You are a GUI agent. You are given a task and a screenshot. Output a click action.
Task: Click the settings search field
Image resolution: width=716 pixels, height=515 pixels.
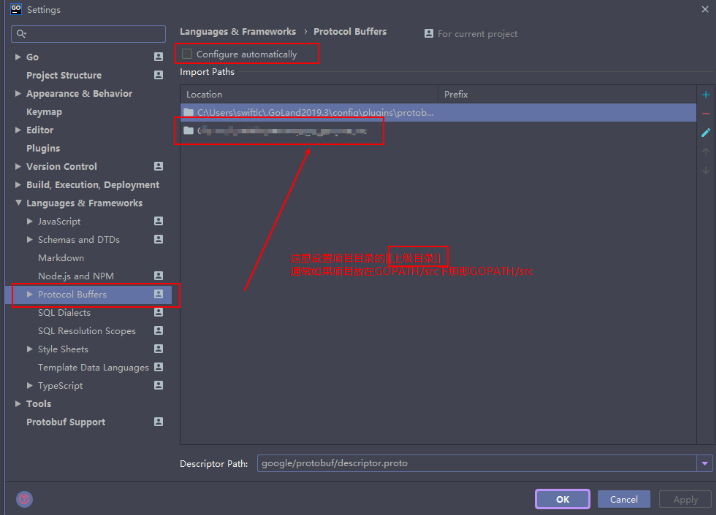[88, 34]
